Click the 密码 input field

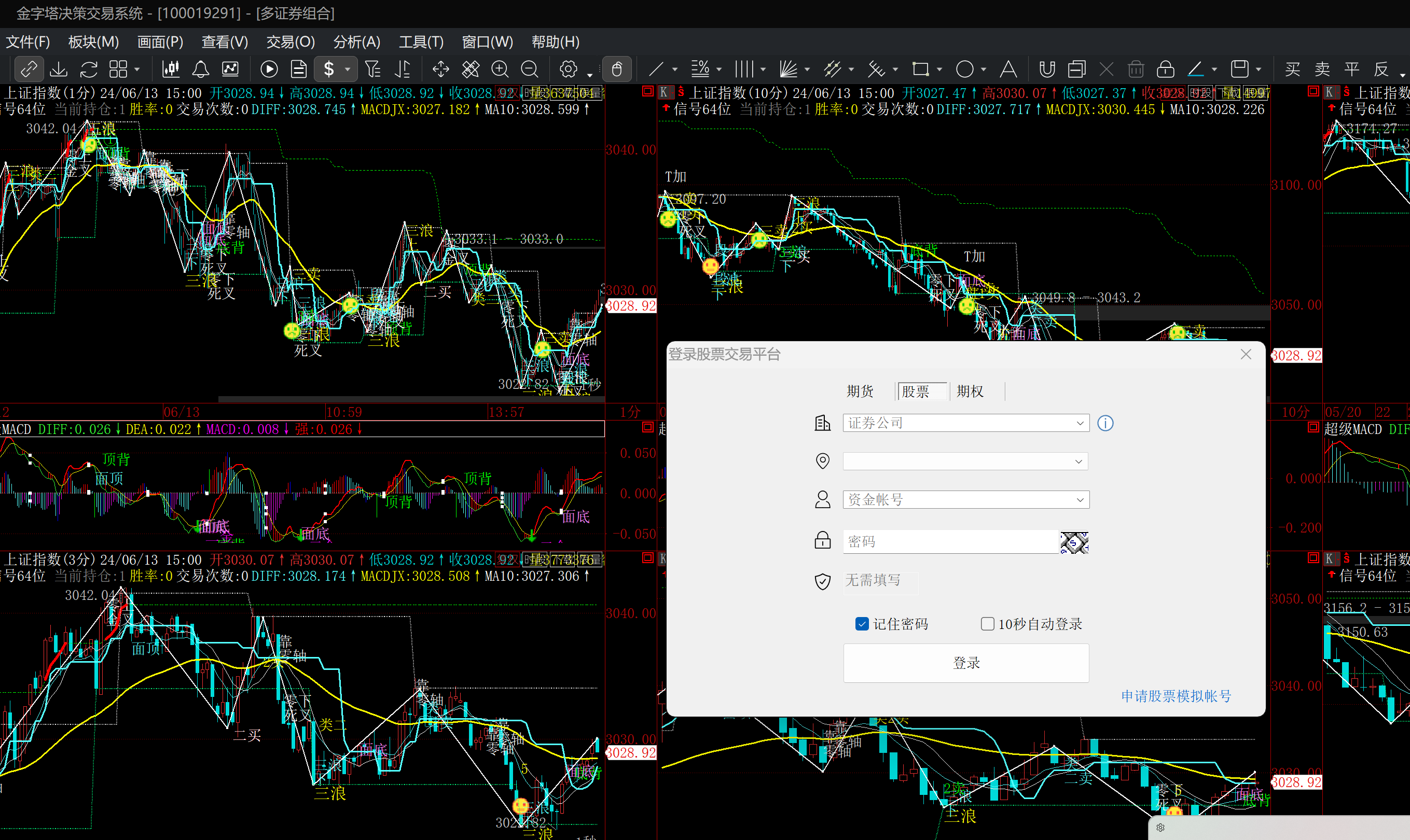coord(951,542)
